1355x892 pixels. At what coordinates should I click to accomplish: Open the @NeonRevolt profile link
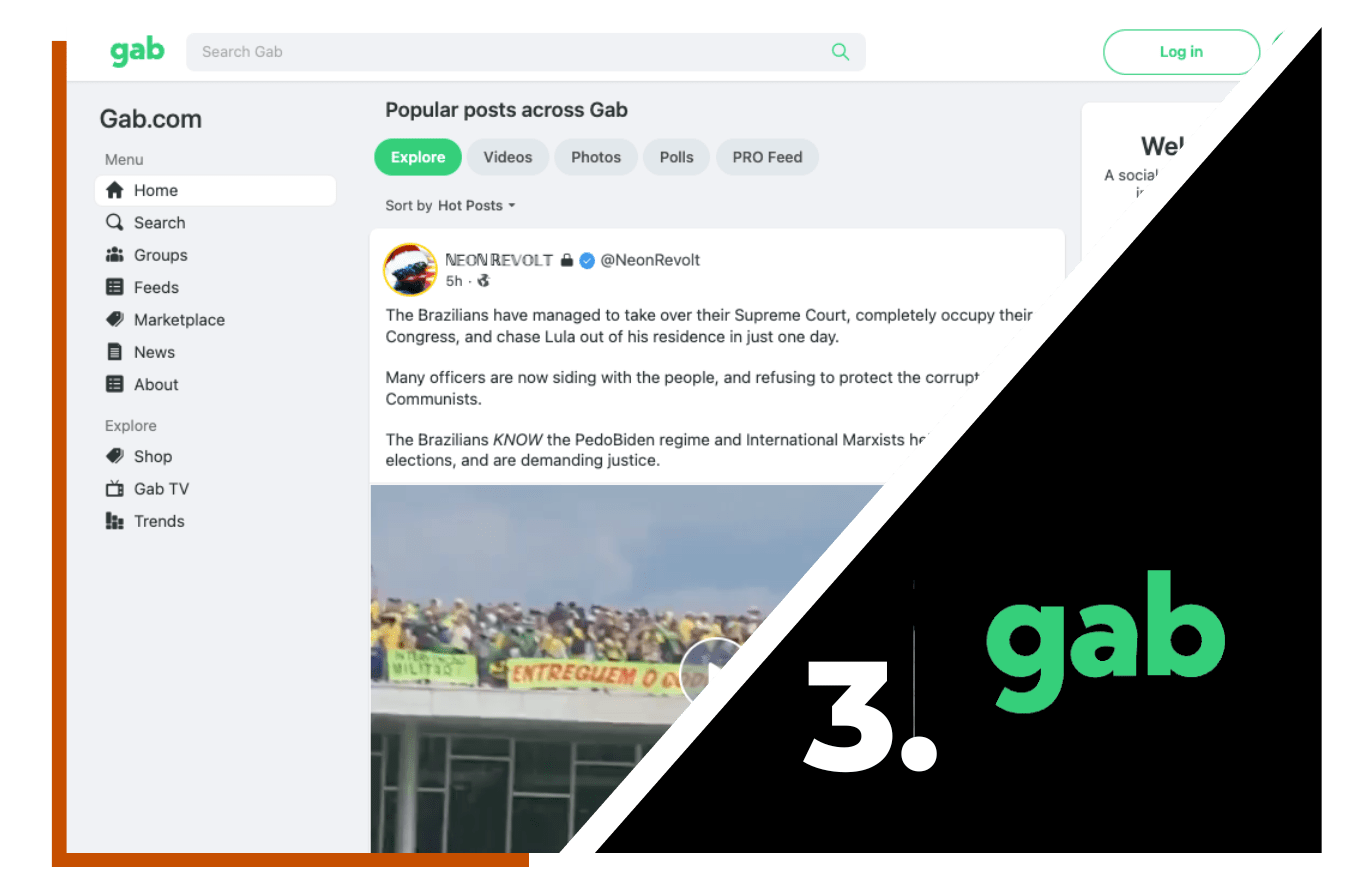click(x=650, y=260)
